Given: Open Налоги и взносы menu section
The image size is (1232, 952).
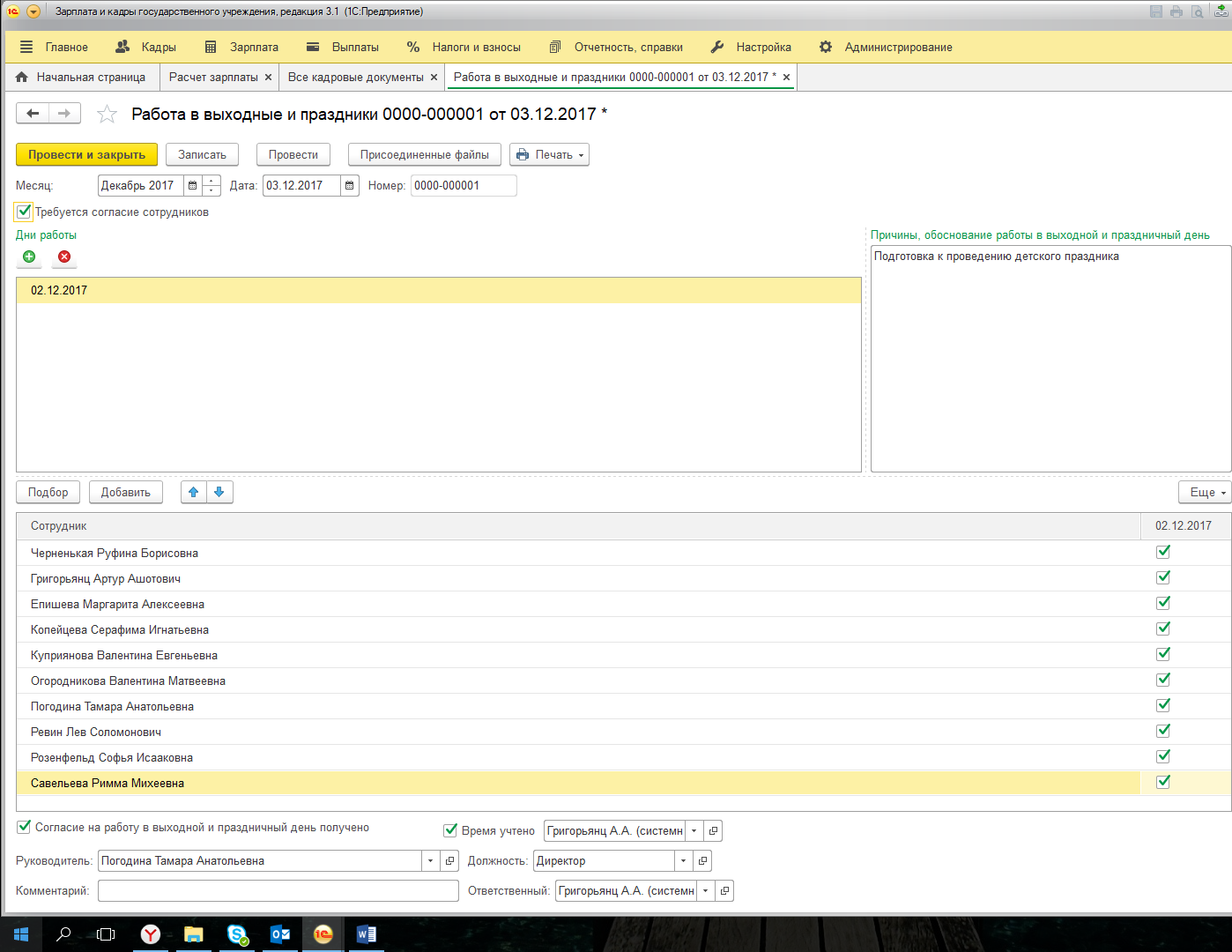Looking at the screenshot, I should point(464,47).
